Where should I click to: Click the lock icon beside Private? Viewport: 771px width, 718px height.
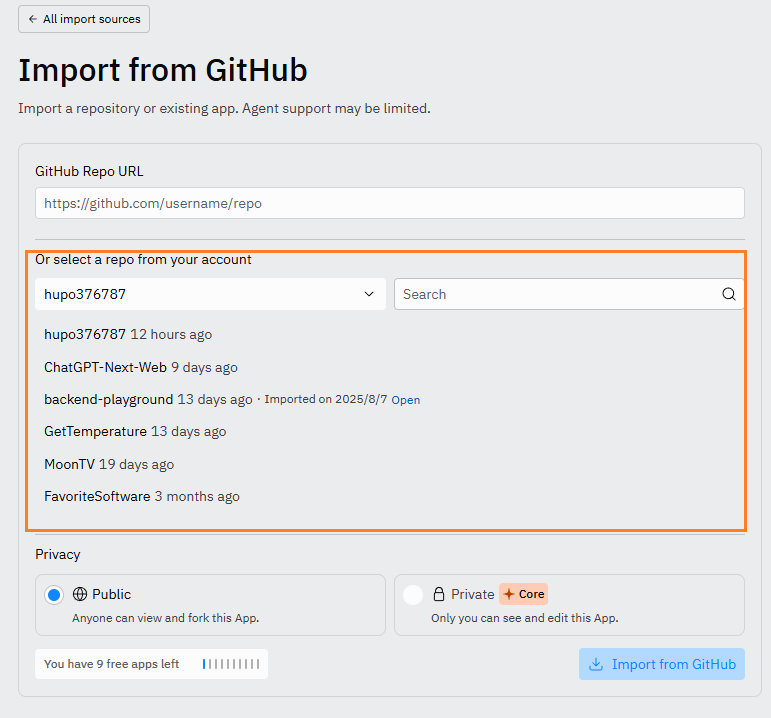click(439, 594)
